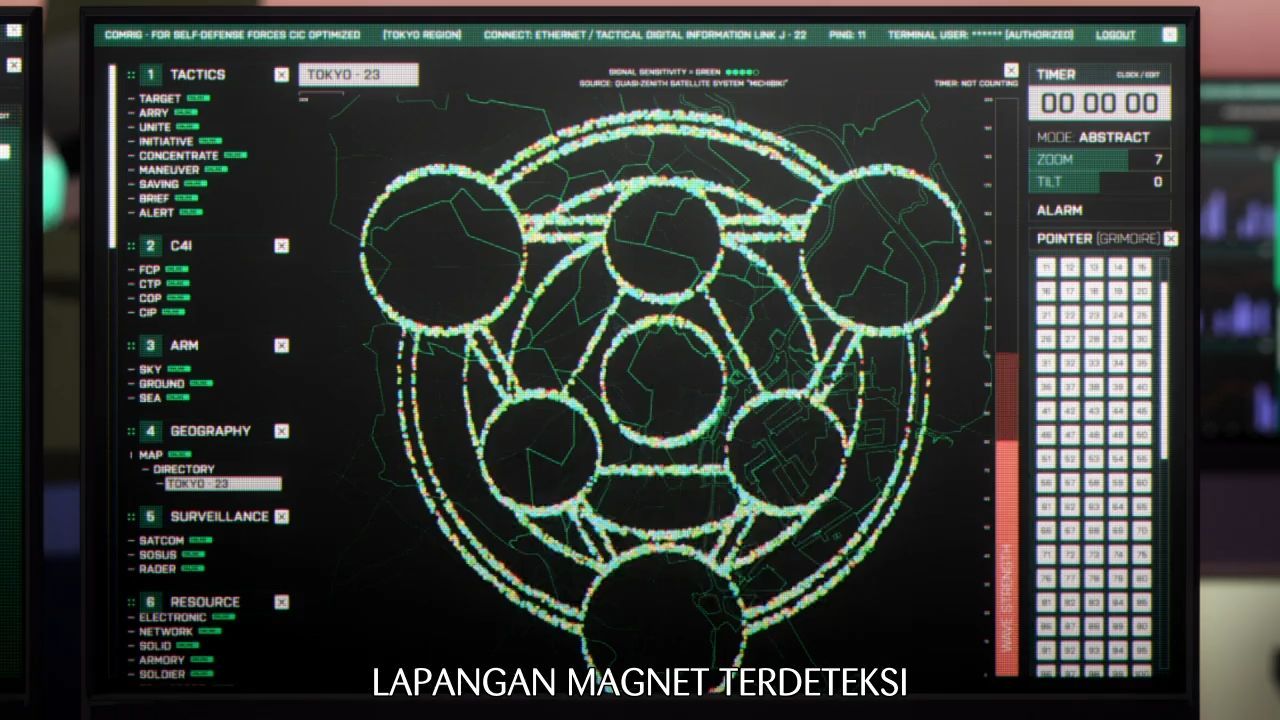Screen dimensions: 1280x720
Task: Adjust the ZOOM level bar
Action: click(x=1099, y=160)
